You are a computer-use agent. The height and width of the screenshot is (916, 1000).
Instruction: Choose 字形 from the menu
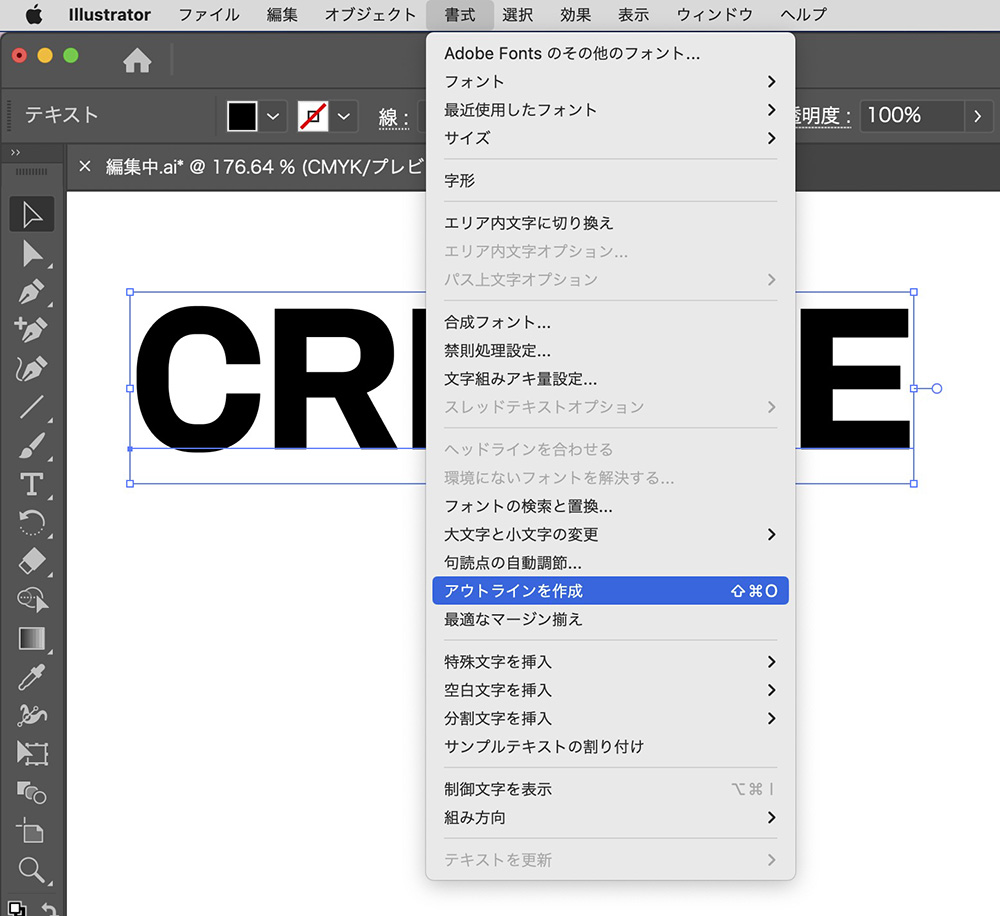pos(610,181)
